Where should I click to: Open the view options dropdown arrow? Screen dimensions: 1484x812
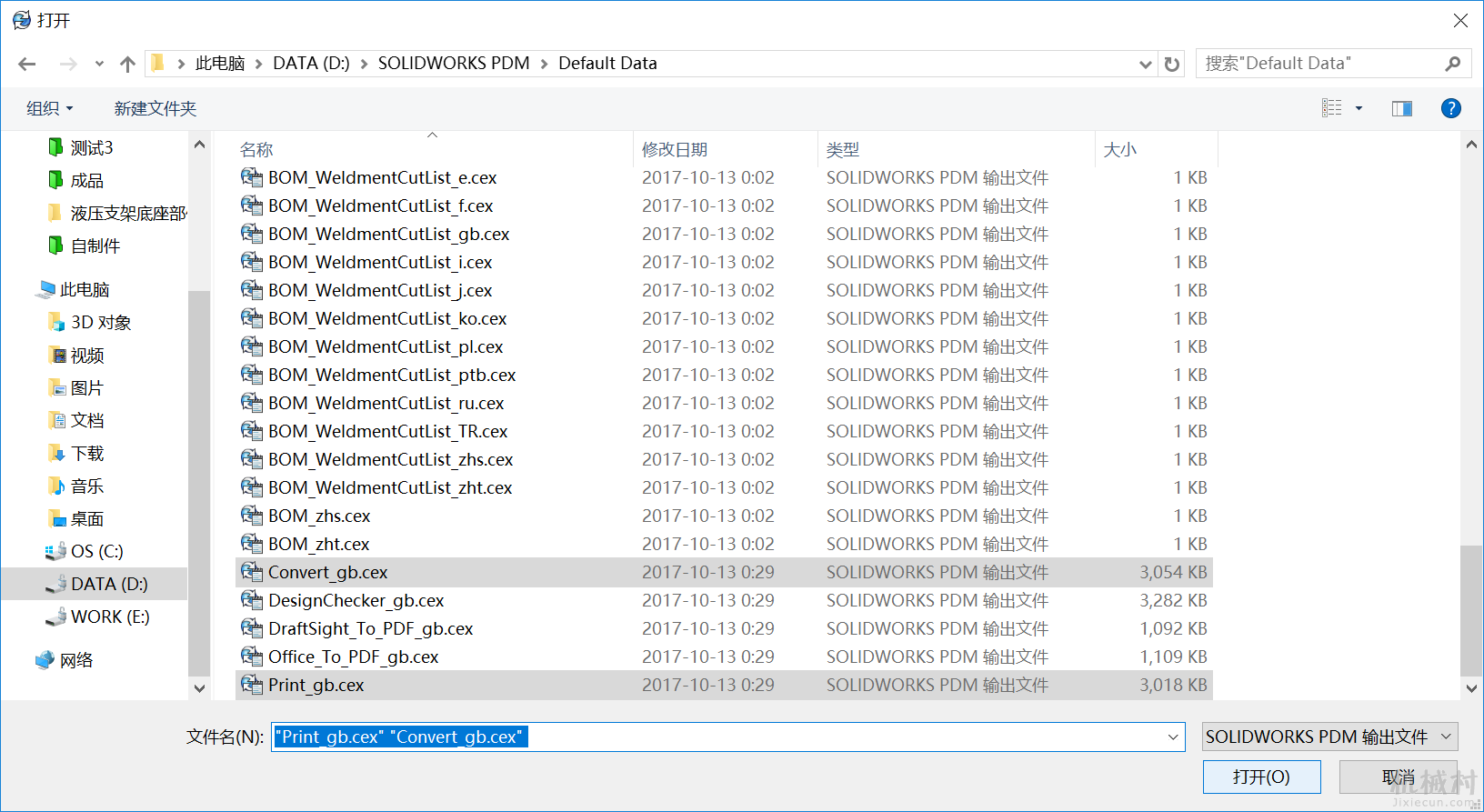click(x=1359, y=108)
